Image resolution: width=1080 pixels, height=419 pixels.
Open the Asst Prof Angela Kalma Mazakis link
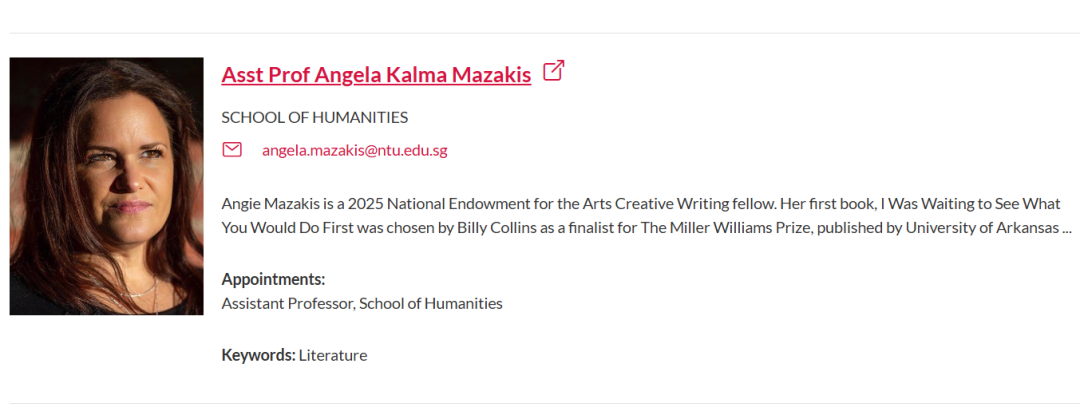click(x=376, y=75)
